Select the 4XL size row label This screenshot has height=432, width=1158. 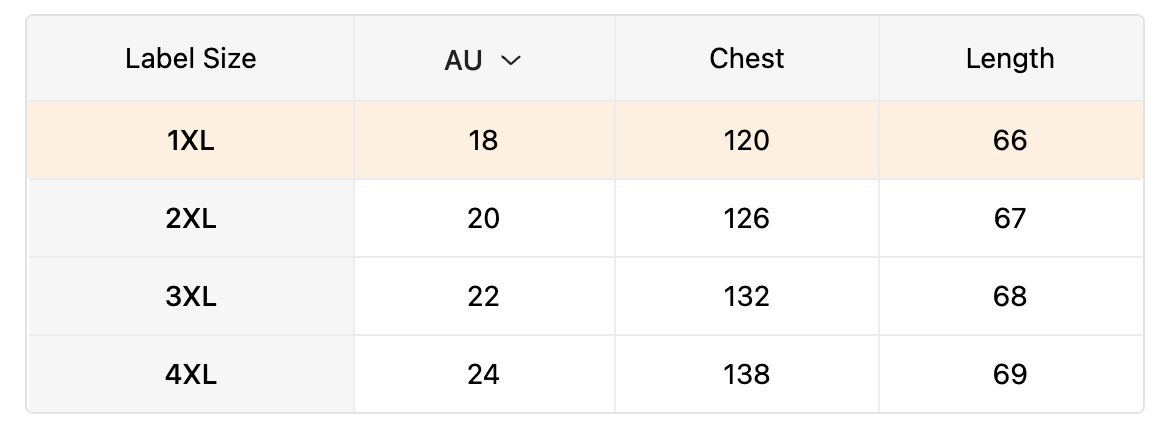click(190, 374)
